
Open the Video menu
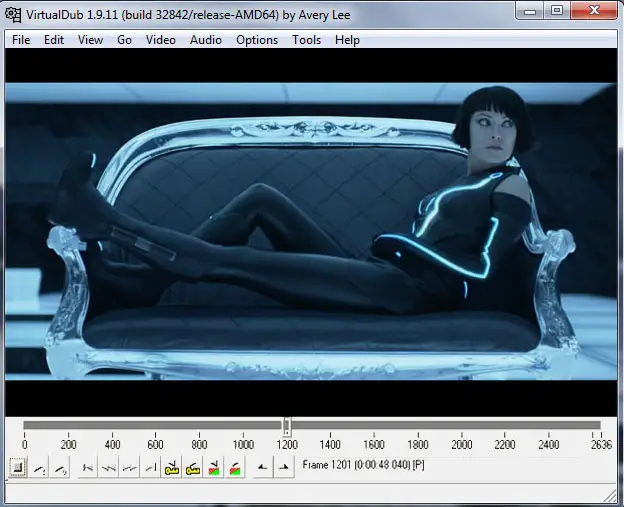161,40
